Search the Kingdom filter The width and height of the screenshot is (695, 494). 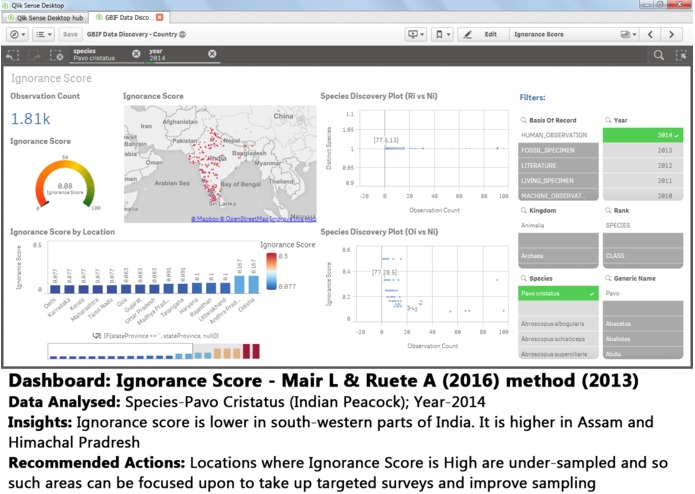point(523,210)
